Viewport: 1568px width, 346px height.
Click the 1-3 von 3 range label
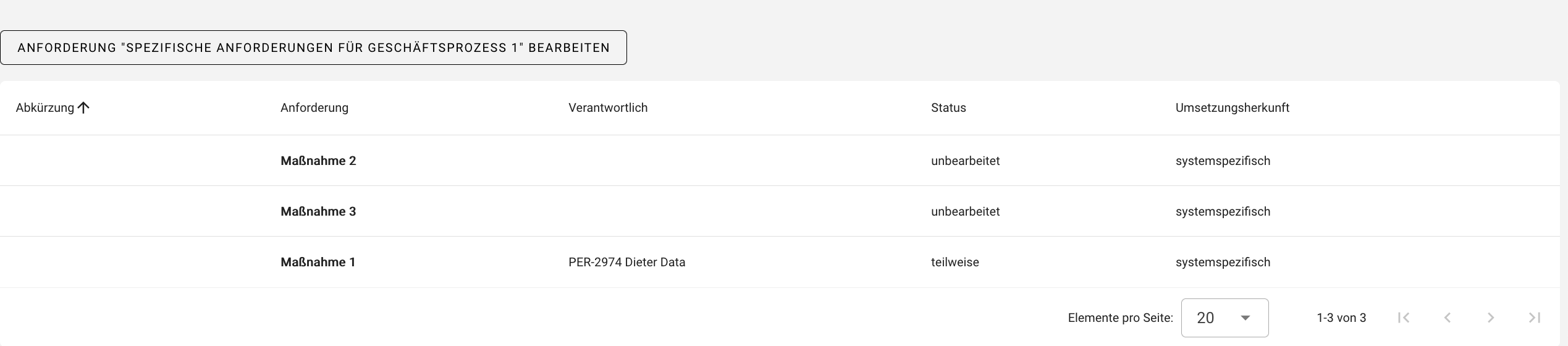(1341, 318)
